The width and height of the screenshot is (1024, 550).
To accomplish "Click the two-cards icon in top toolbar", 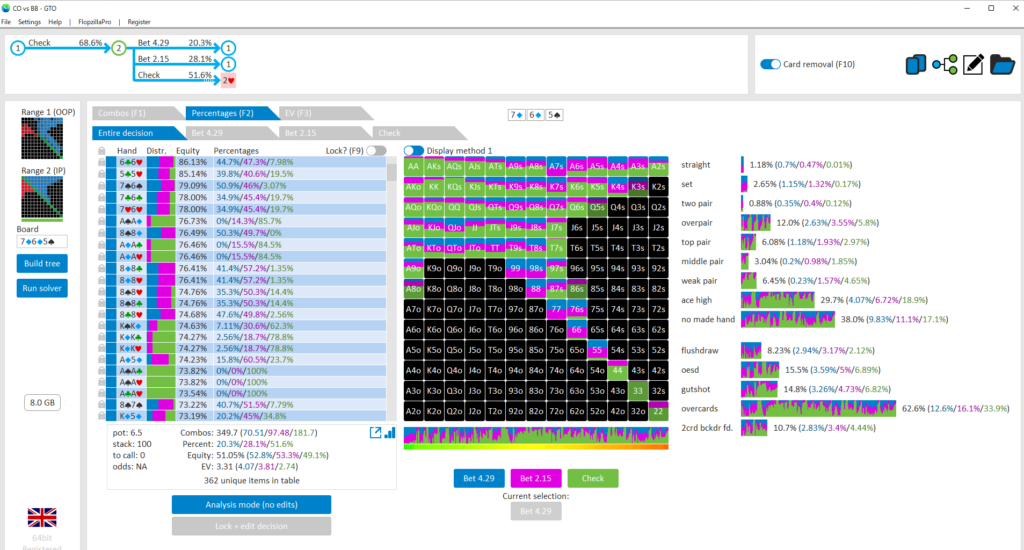I will [x=916, y=65].
